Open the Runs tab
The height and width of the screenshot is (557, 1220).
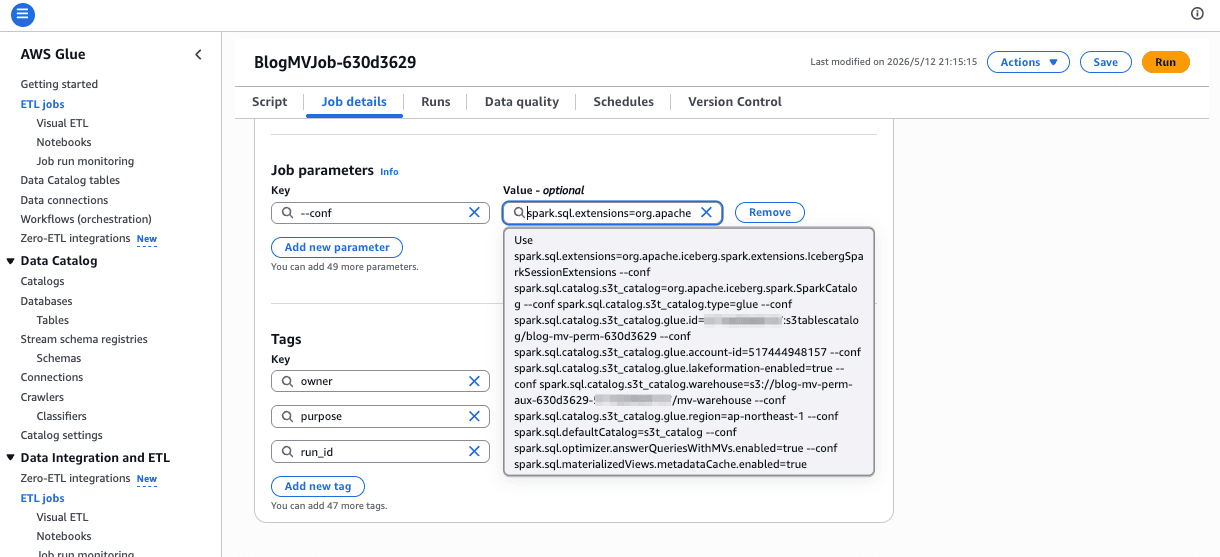click(435, 101)
